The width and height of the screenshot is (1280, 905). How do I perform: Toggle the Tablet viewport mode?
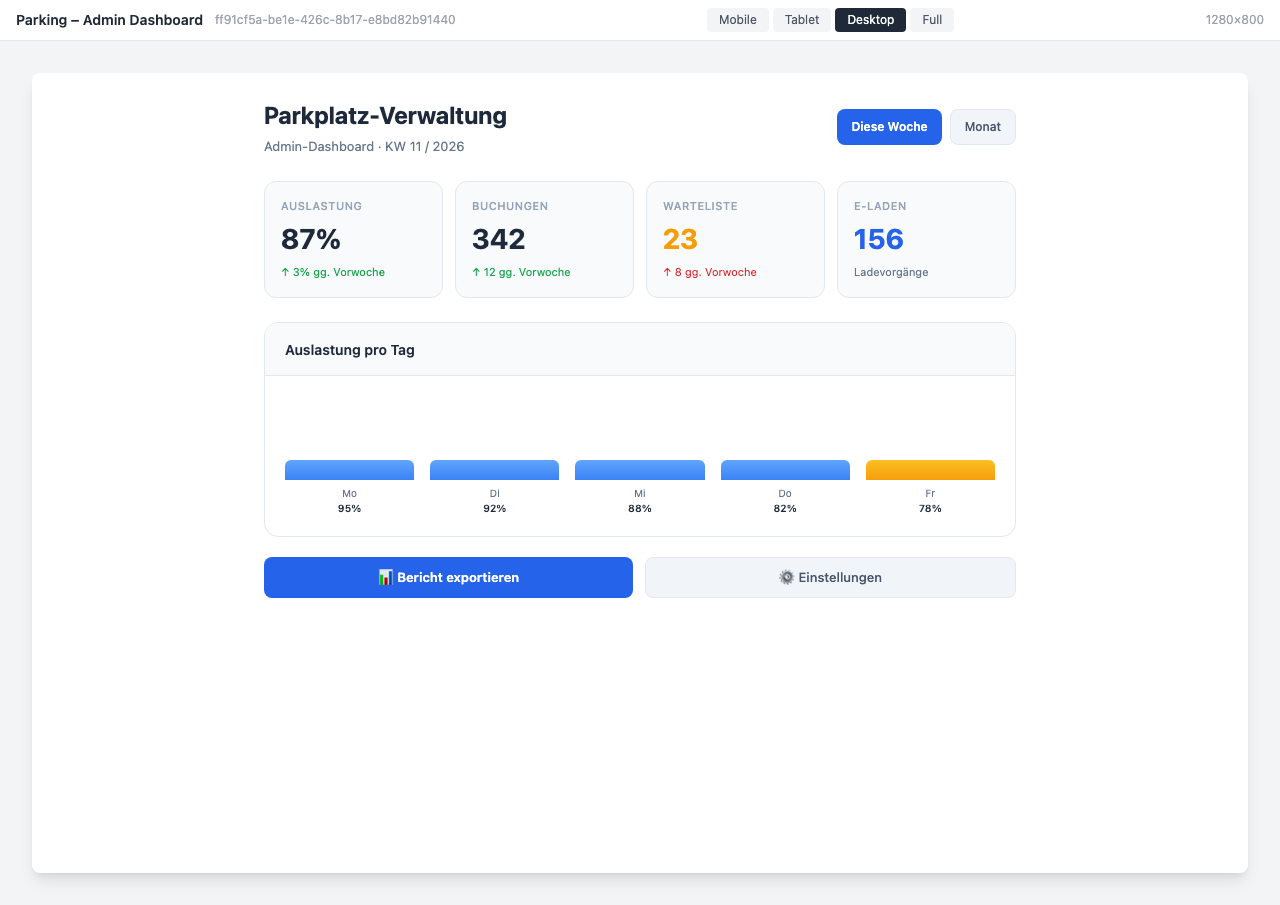pos(801,19)
